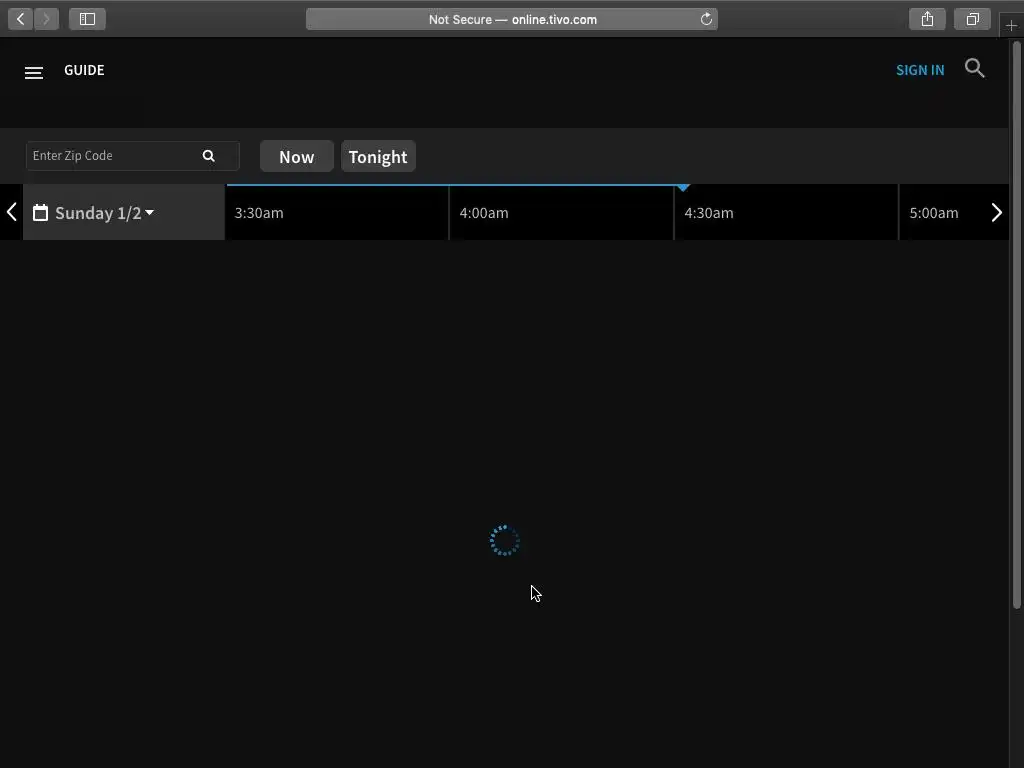Go forward with Safari's forward arrow
1024x768 pixels.
click(x=46, y=19)
